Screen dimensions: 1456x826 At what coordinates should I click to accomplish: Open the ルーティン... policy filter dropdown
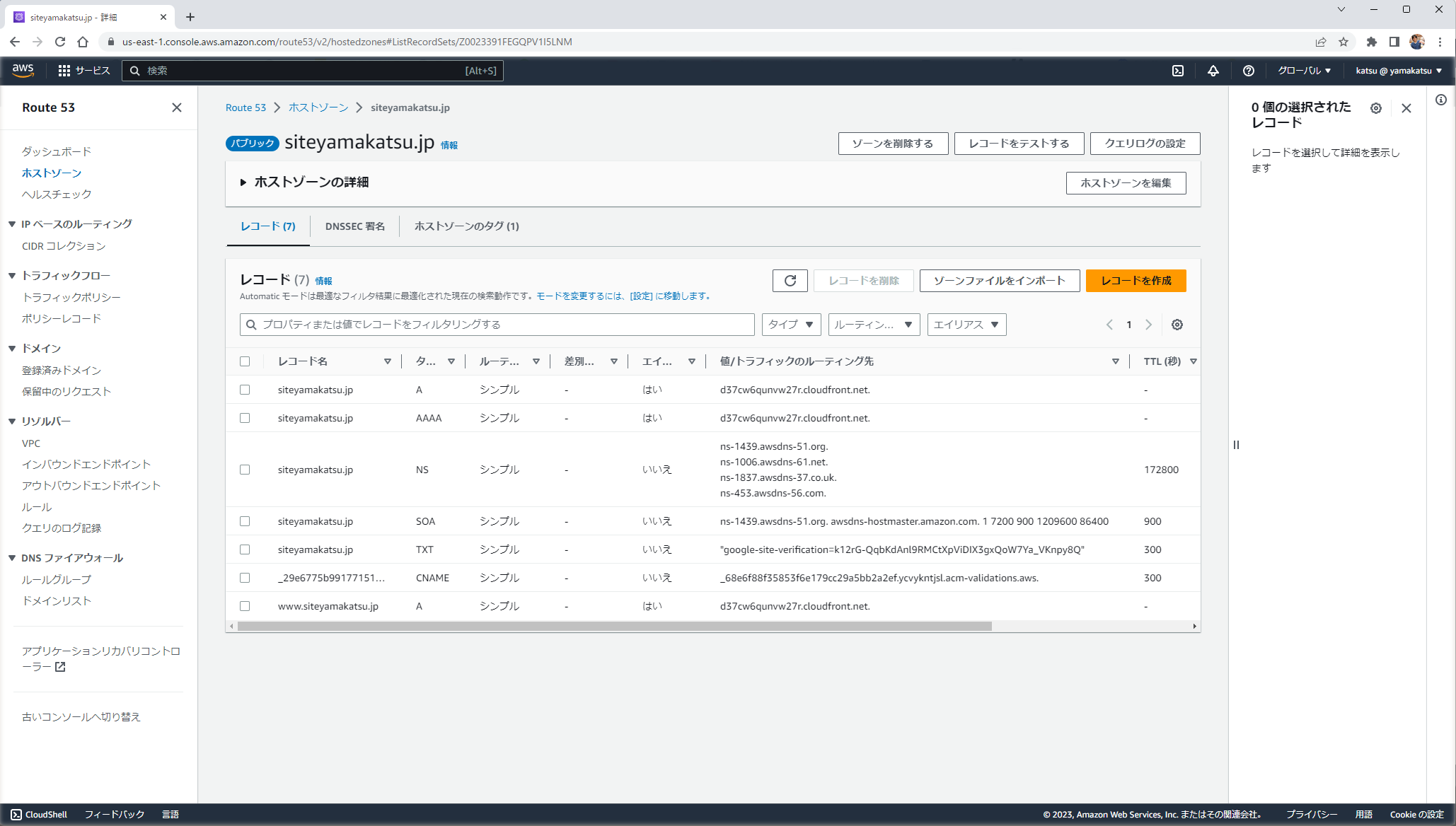click(x=874, y=325)
